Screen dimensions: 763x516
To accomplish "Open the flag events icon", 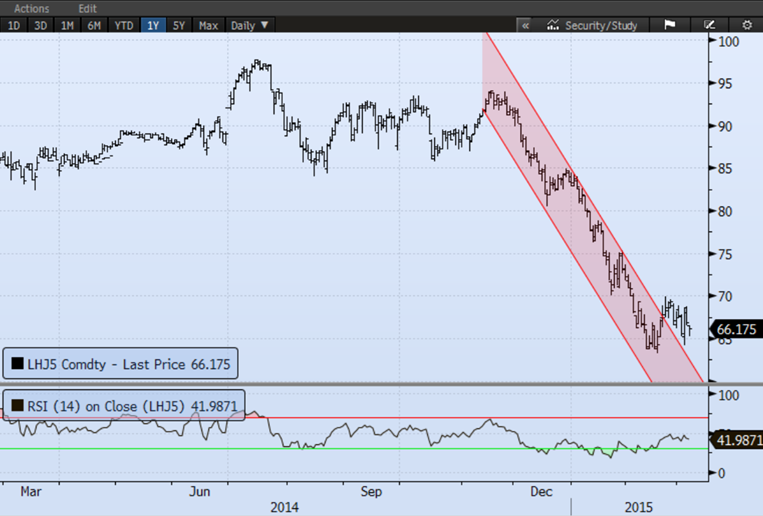I will pos(669,25).
